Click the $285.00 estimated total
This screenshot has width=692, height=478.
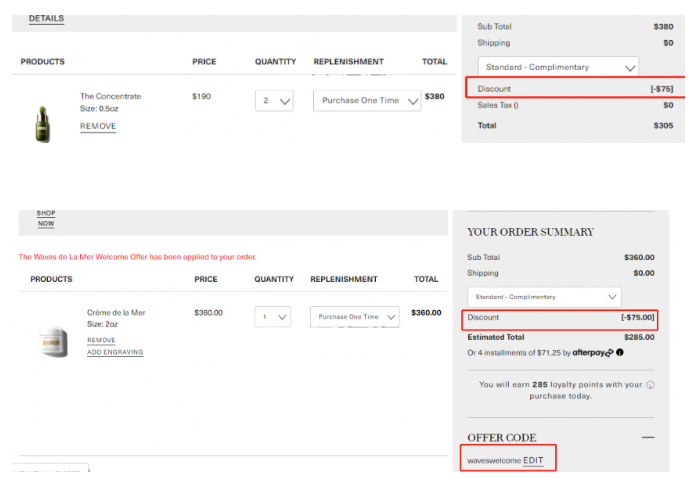[x=639, y=337]
